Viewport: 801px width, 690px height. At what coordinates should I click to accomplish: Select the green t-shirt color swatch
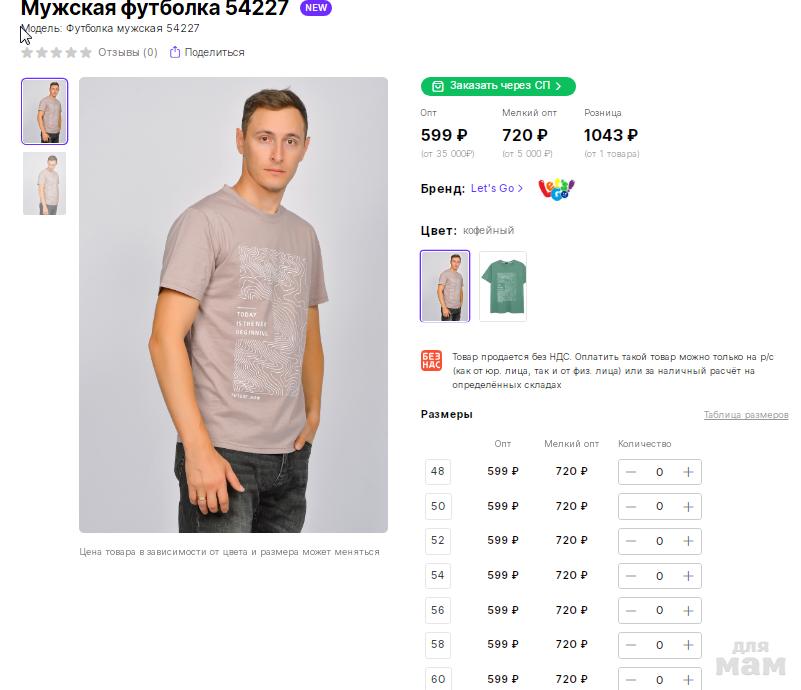(503, 287)
